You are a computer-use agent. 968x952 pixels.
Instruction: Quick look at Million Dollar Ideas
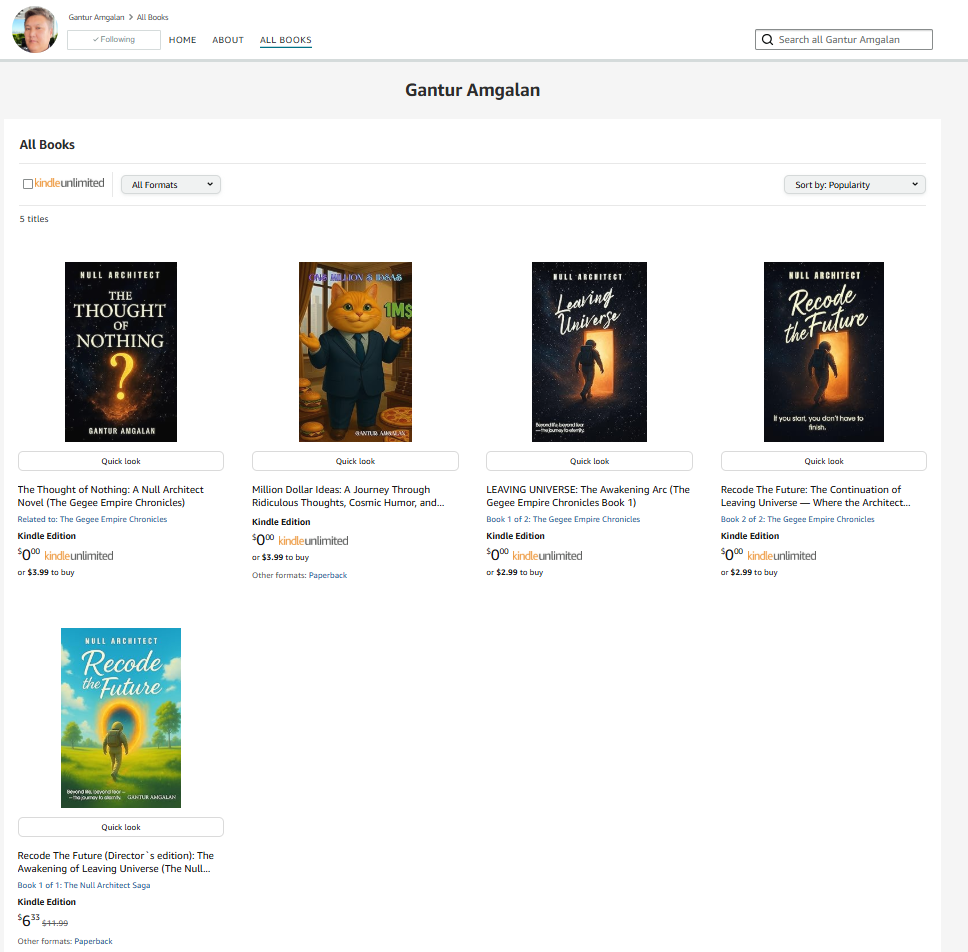[355, 461]
